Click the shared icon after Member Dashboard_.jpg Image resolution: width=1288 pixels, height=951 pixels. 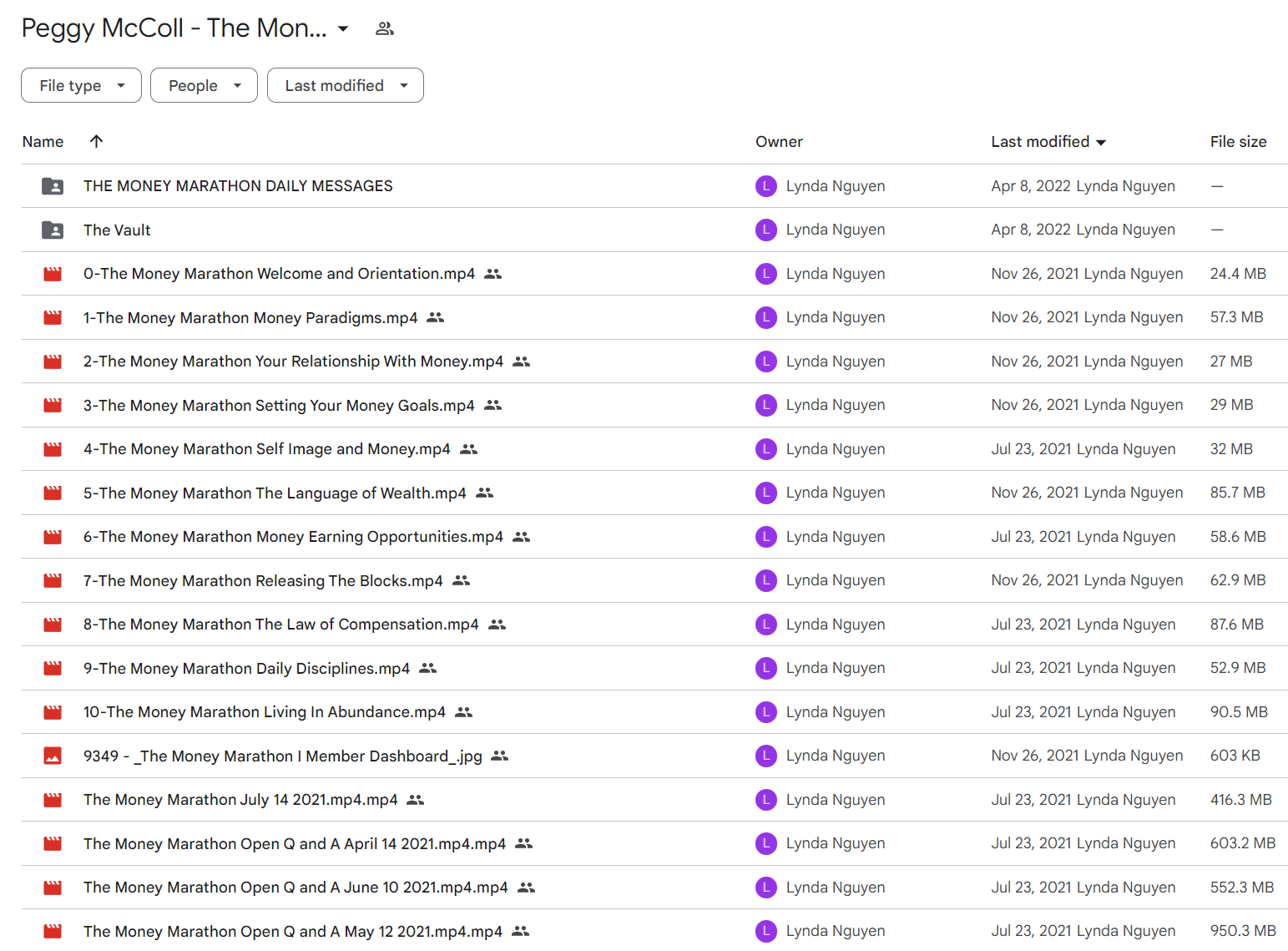(x=500, y=756)
